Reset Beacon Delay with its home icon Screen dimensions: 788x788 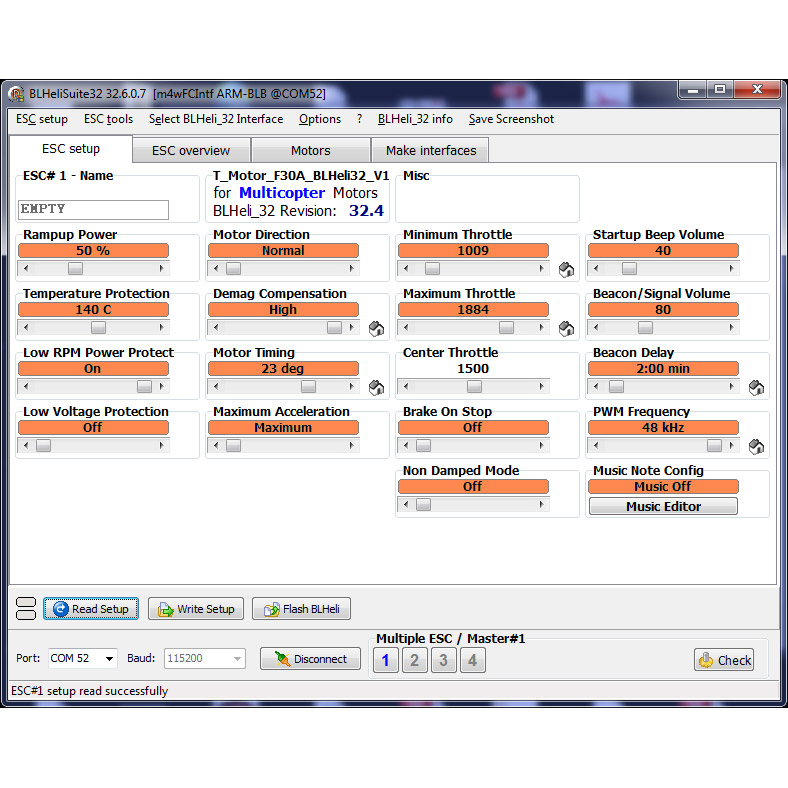(756, 387)
